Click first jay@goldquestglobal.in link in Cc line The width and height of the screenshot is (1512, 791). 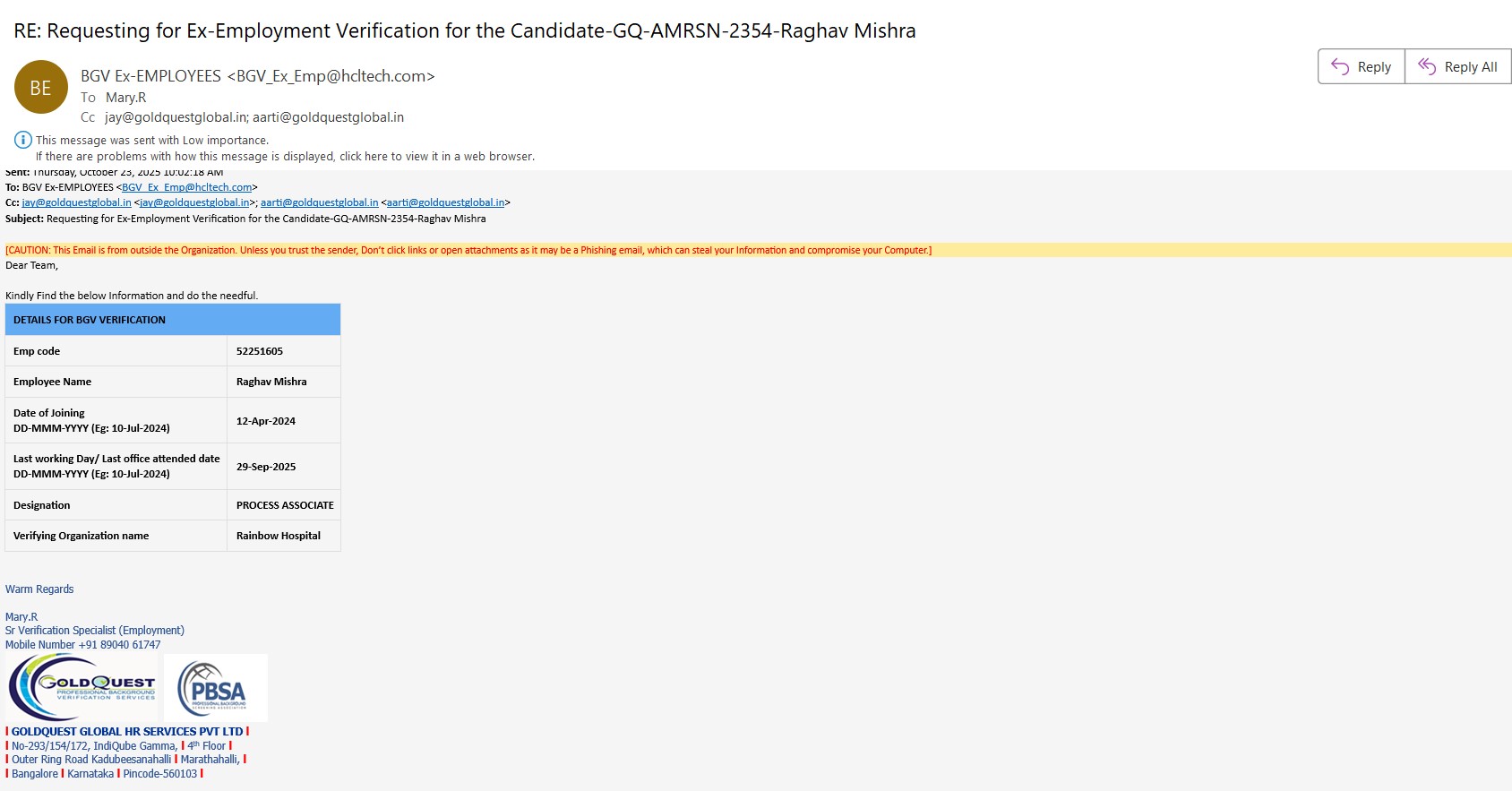(76, 202)
